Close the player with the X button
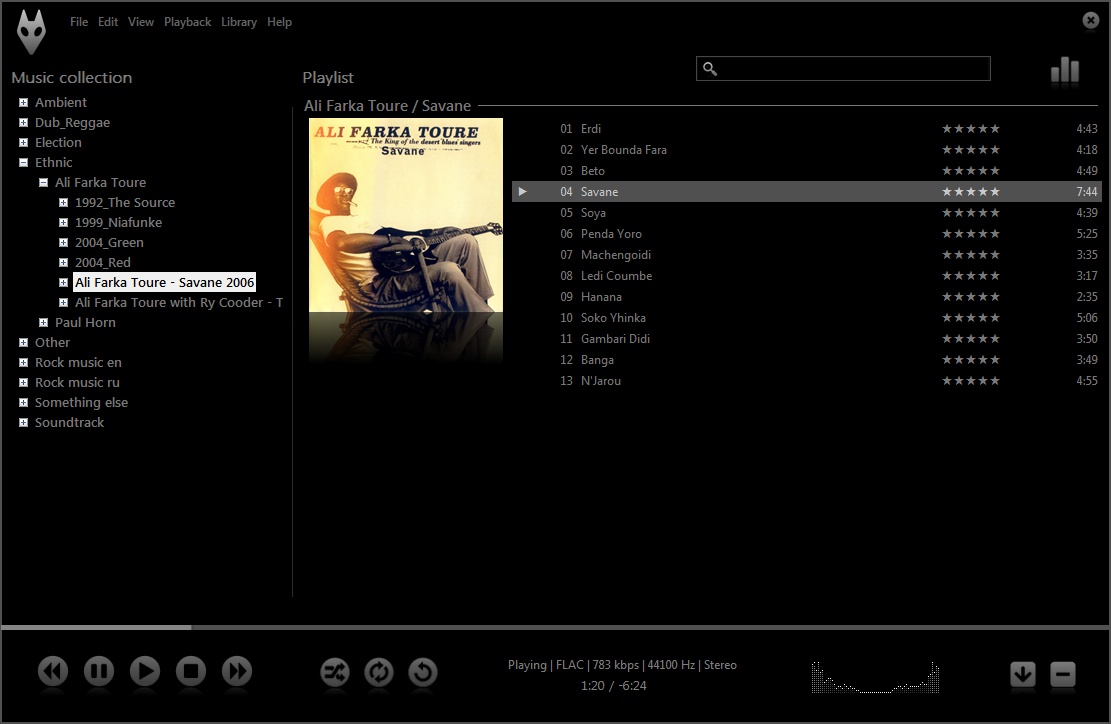1111x724 pixels. pyautogui.click(x=1091, y=21)
